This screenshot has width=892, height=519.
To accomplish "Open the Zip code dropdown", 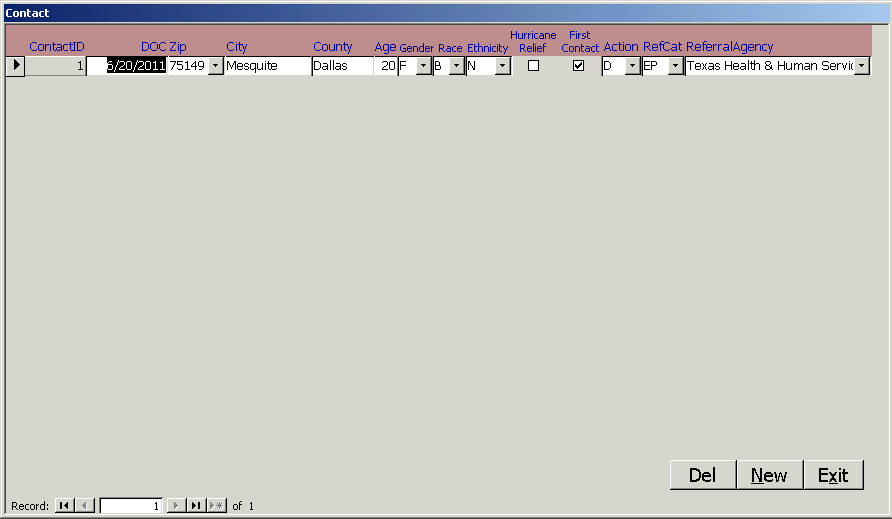I will pos(215,66).
